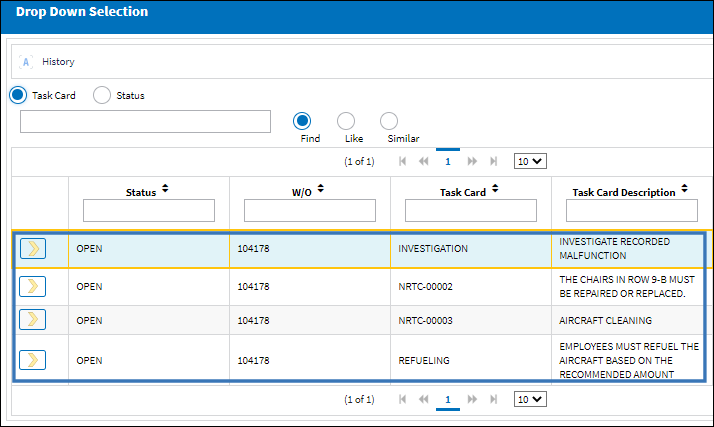714x427 pixels.
Task: Click the Status column header
Action: [141, 193]
